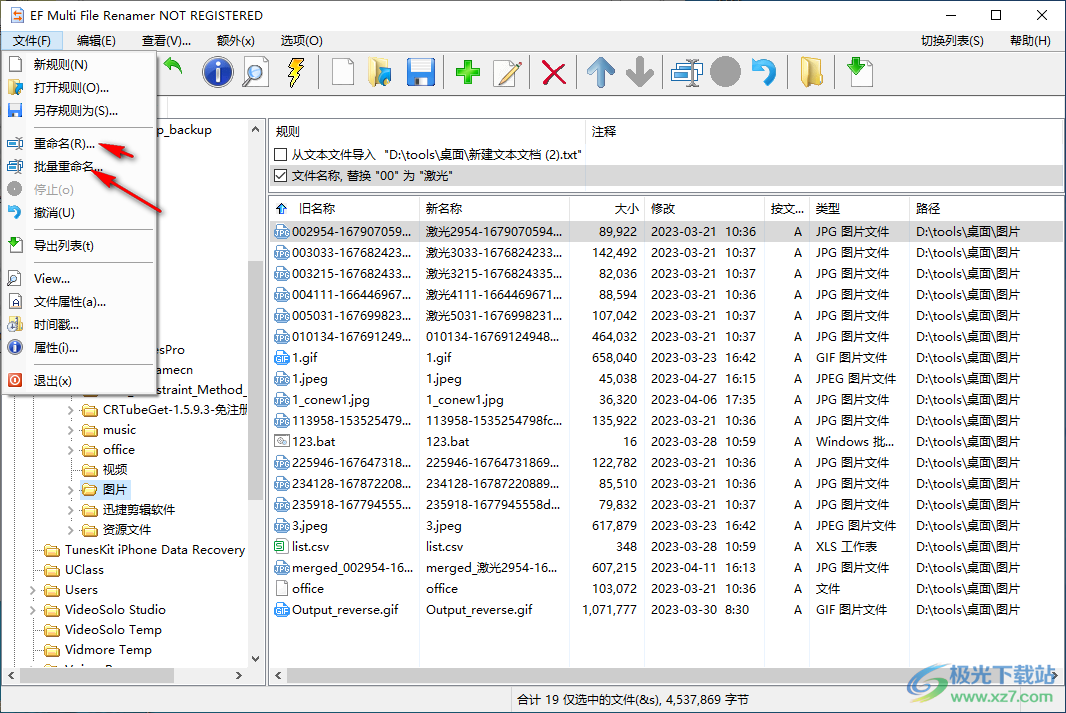Click the gray stop circle icon
1066x713 pixels.
tap(725, 72)
